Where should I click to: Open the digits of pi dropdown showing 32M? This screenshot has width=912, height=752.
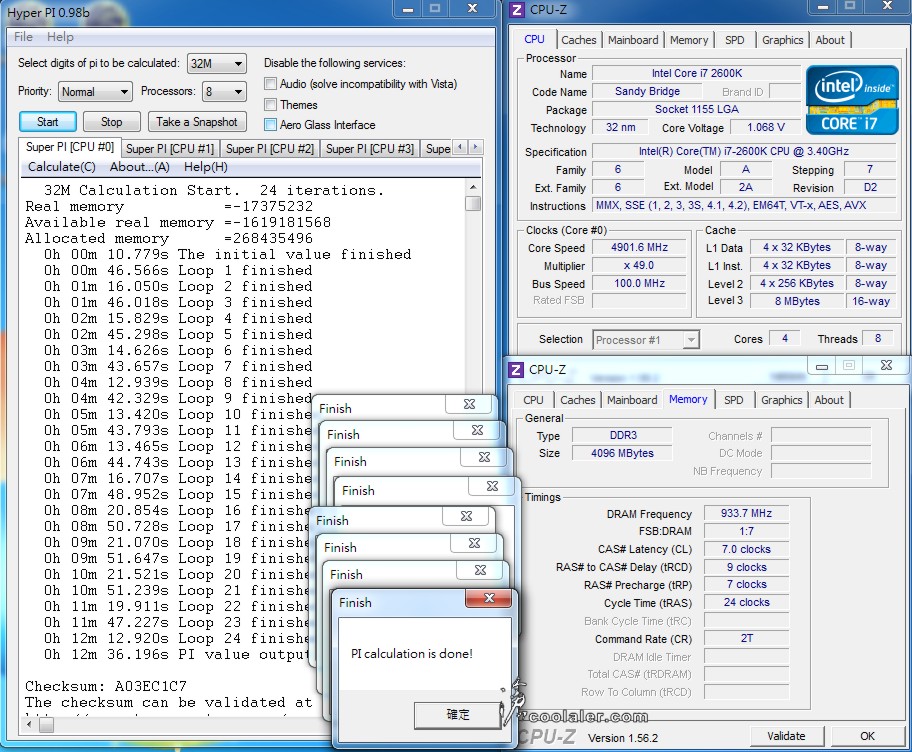pos(216,63)
